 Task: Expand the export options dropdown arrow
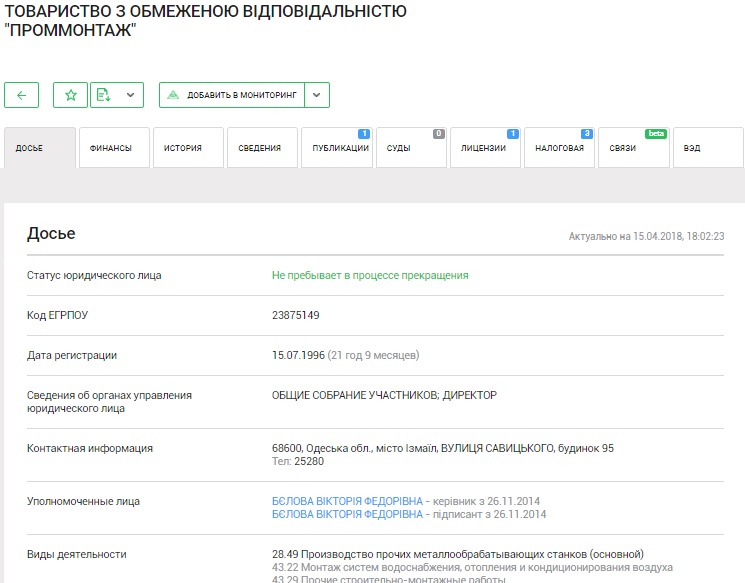[x=130, y=95]
